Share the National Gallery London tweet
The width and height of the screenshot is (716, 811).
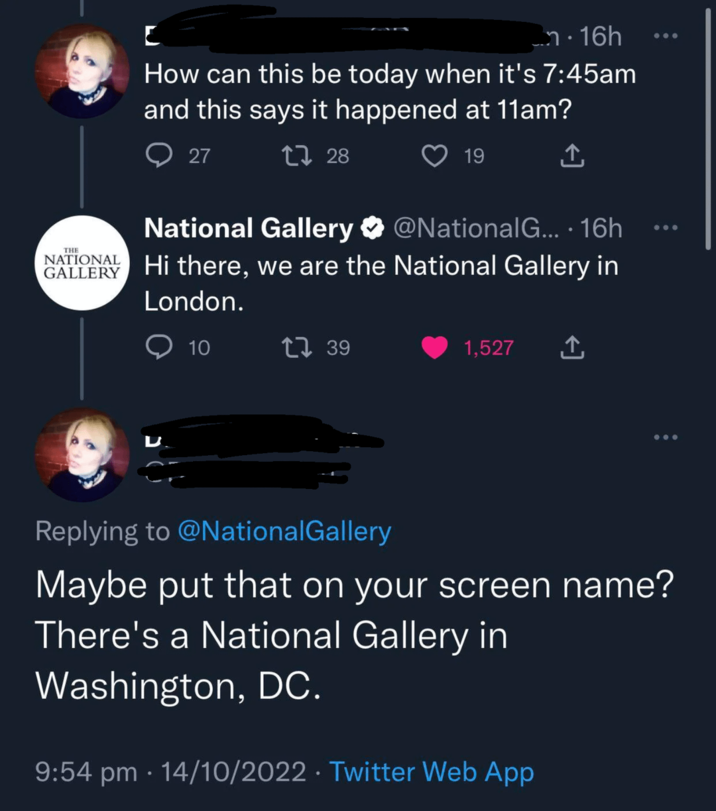(x=569, y=348)
